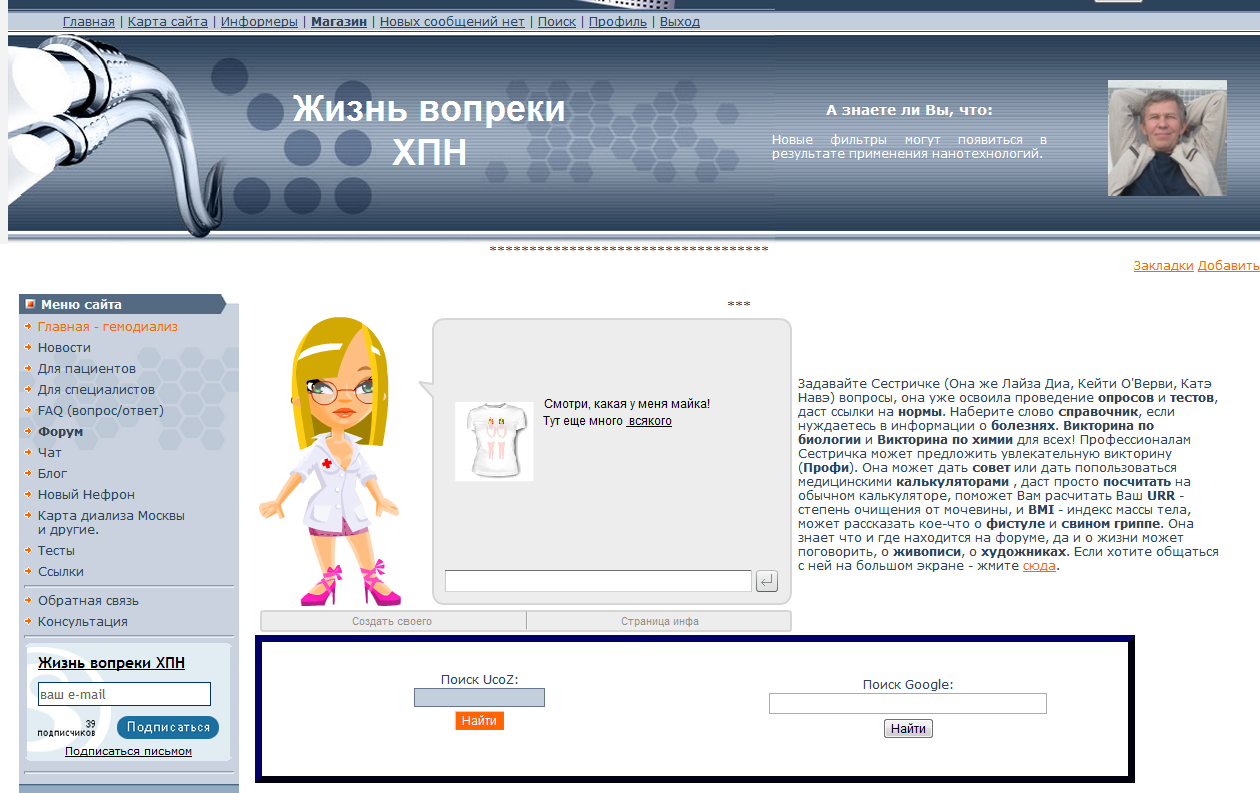
Task: Click the Закладки link
Action: point(1162,265)
